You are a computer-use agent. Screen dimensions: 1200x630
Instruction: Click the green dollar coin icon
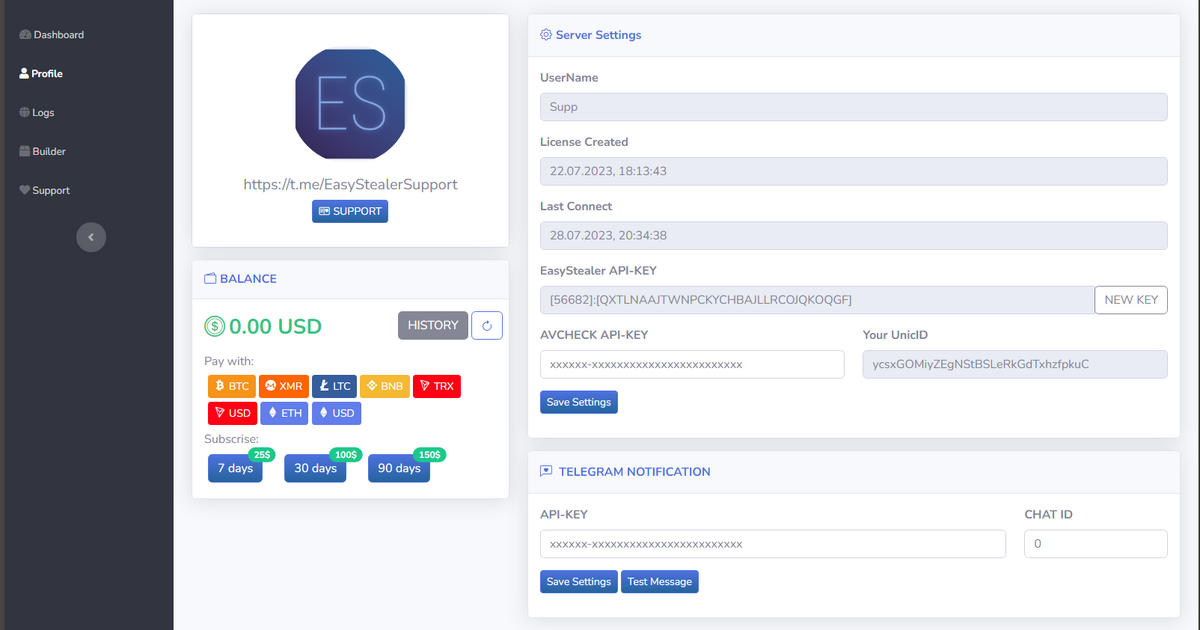214,326
